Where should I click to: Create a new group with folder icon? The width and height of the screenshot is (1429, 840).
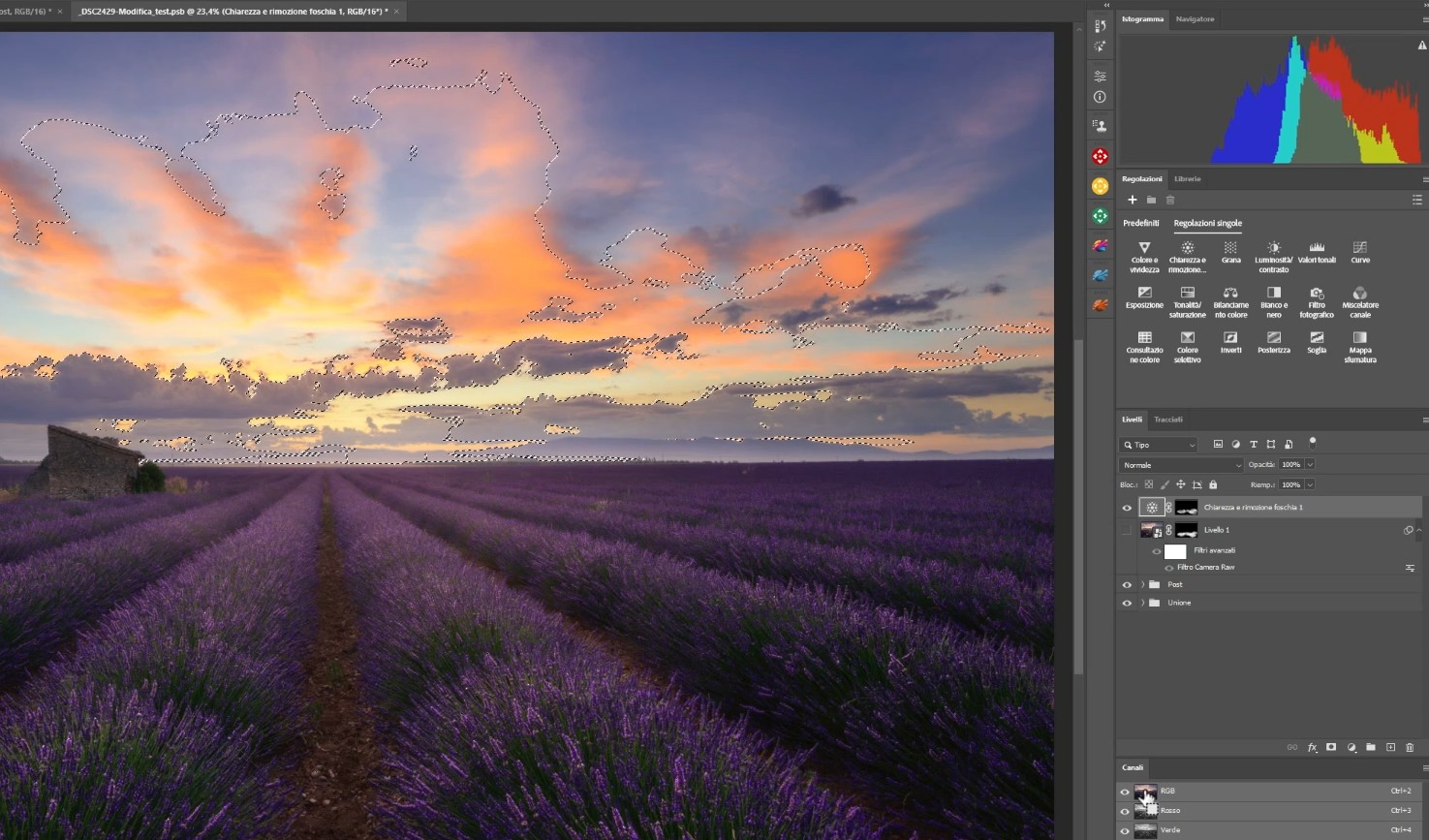pos(1370,747)
